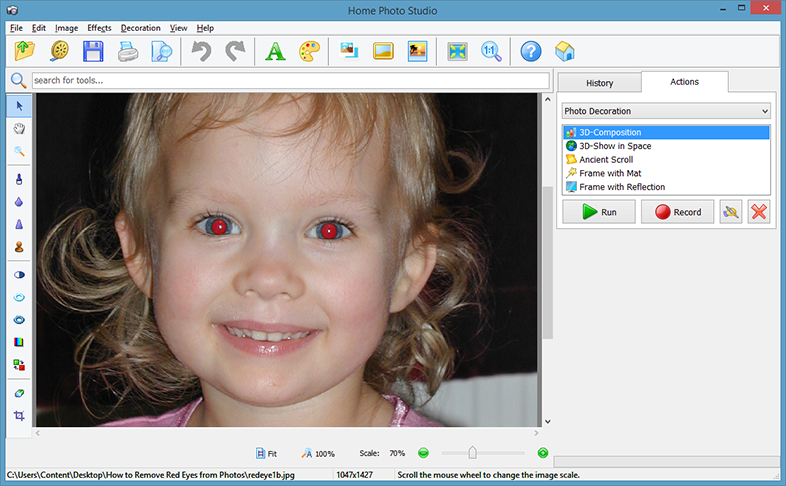Click the edit action icon beside Record
This screenshot has height=486, width=786.
pos(731,212)
